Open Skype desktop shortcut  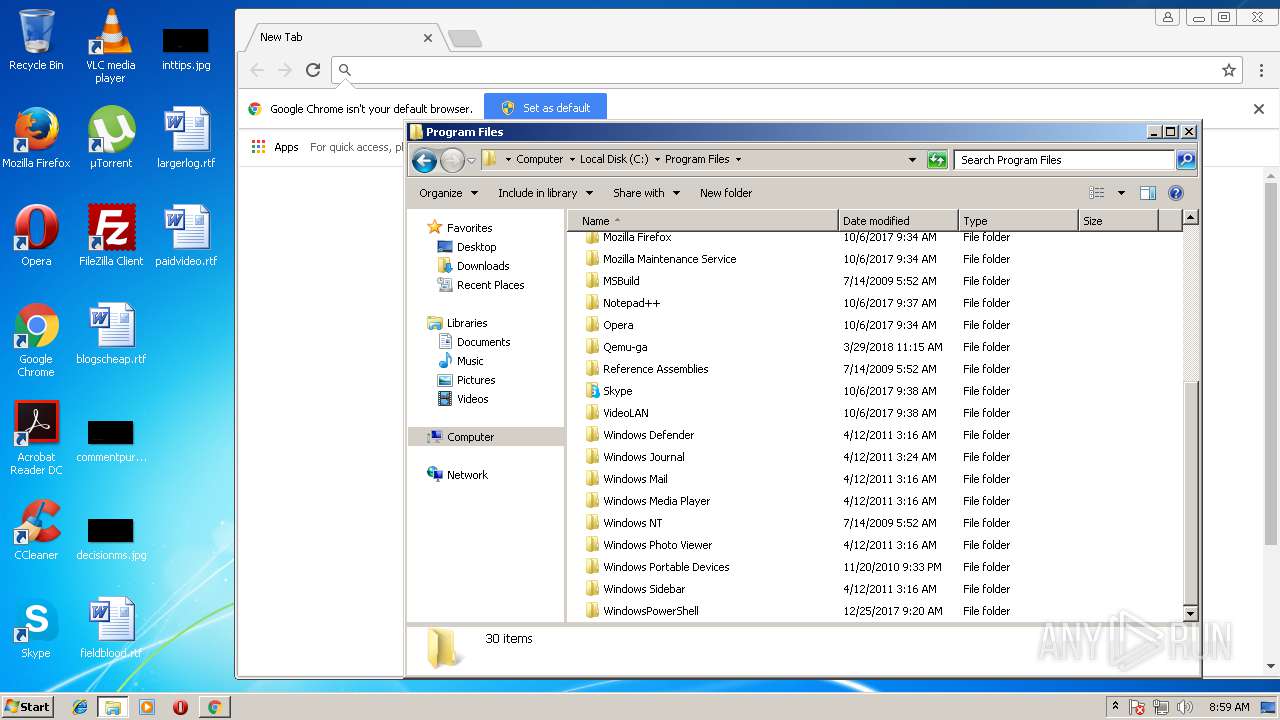pyautogui.click(x=36, y=628)
